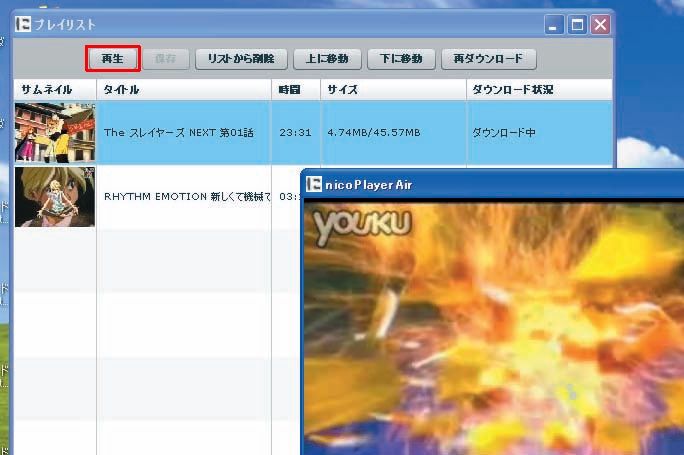Viewport: 684px width, 455px height.
Task: Click the nicoPlayer Air window icon
Action: coord(314,184)
